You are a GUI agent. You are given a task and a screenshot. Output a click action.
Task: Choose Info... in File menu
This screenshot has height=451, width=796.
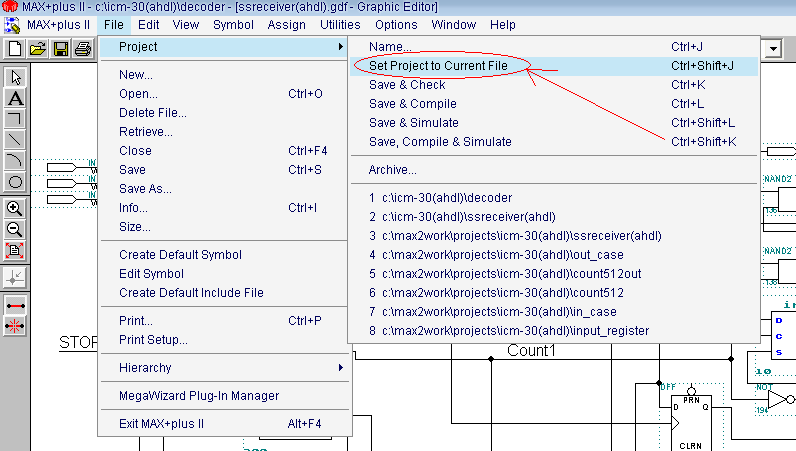click(x=223, y=208)
